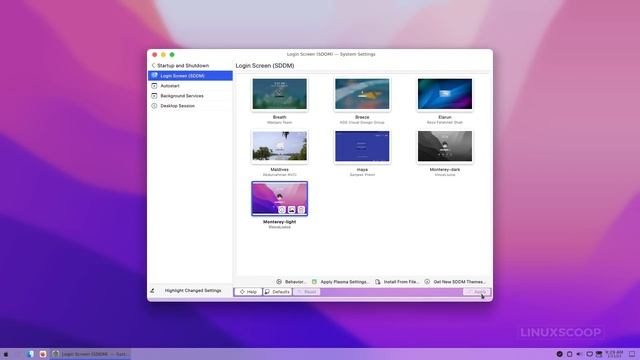Image resolution: width=640 pixels, height=360 pixels.
Task: Click the Desktop Session sidebar icon
Action: click(x=154, y=106)
